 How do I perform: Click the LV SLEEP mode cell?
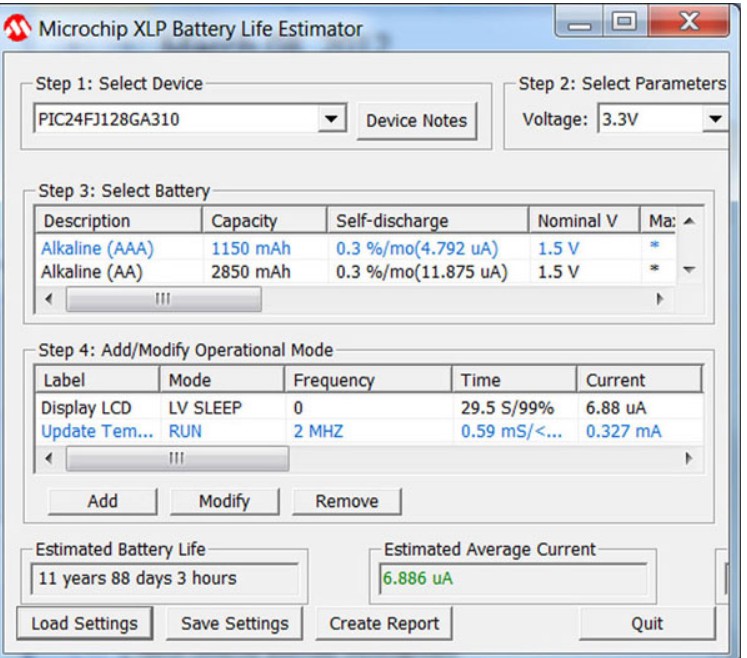click(205, 408)
